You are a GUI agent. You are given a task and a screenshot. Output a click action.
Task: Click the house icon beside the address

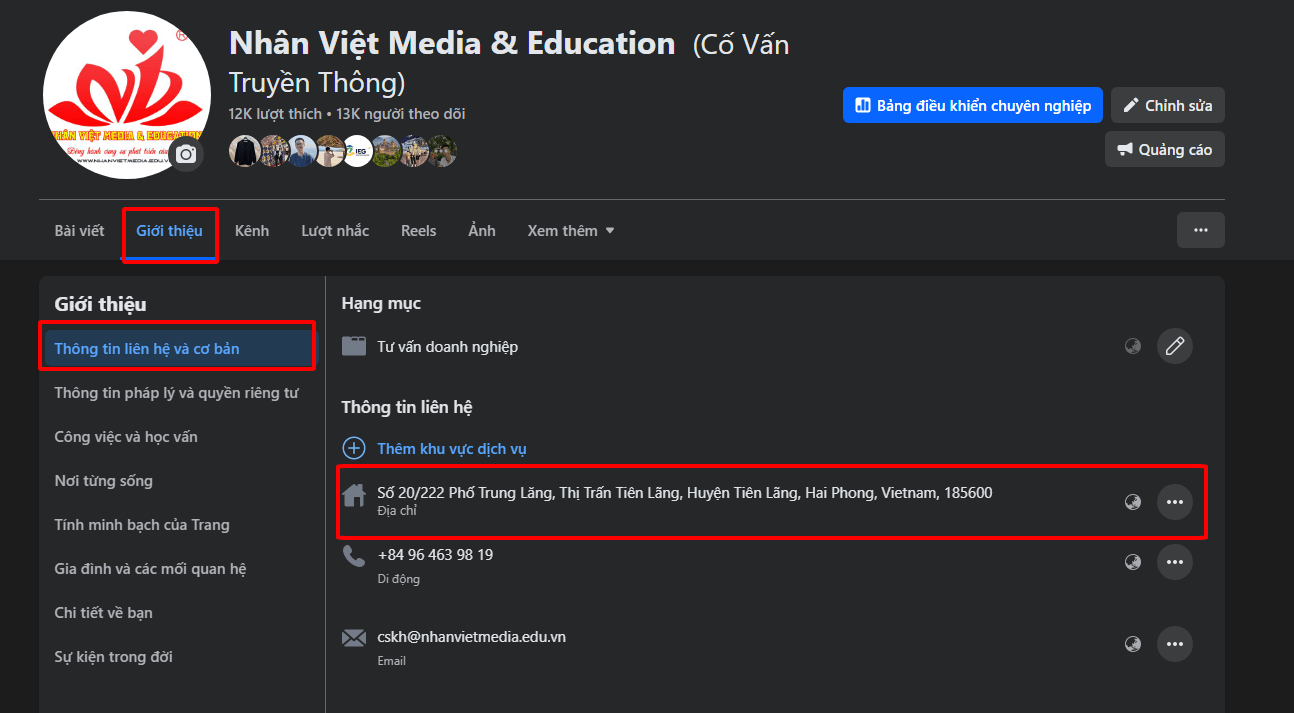[354, 494]
